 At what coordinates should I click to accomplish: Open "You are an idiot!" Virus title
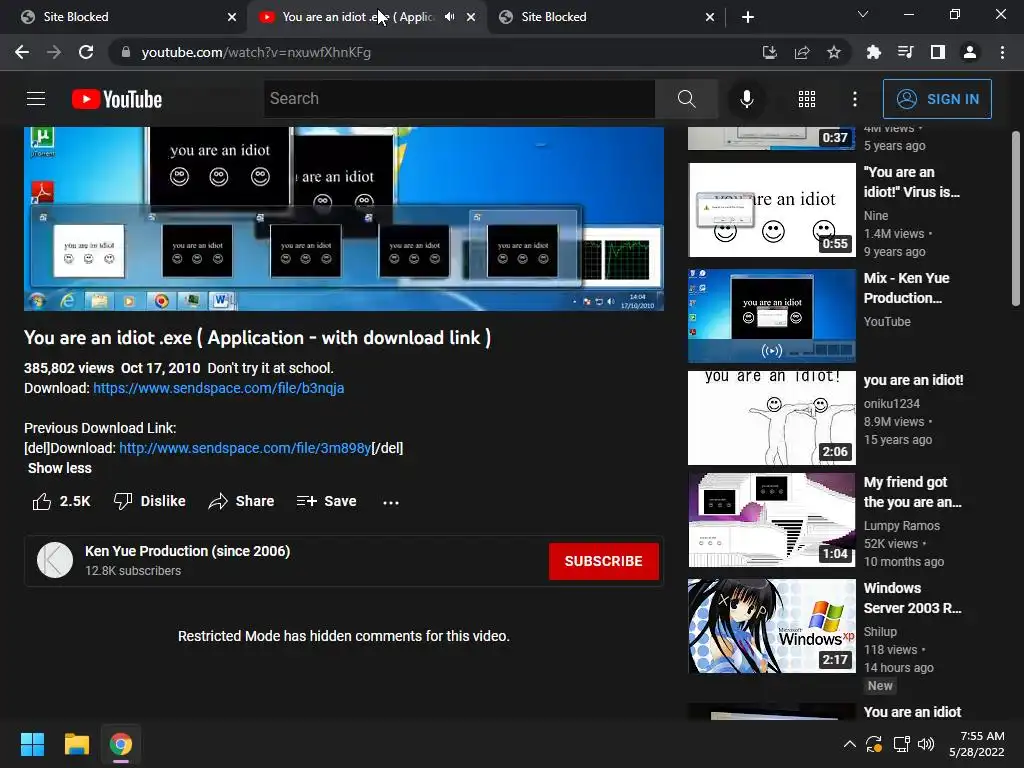pos(912,182)
